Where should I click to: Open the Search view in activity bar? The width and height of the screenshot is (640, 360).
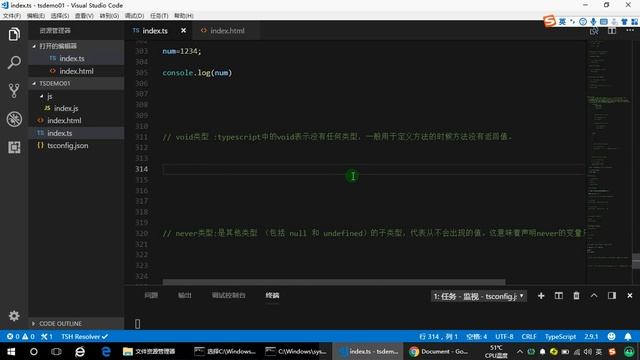click(14, 62)
